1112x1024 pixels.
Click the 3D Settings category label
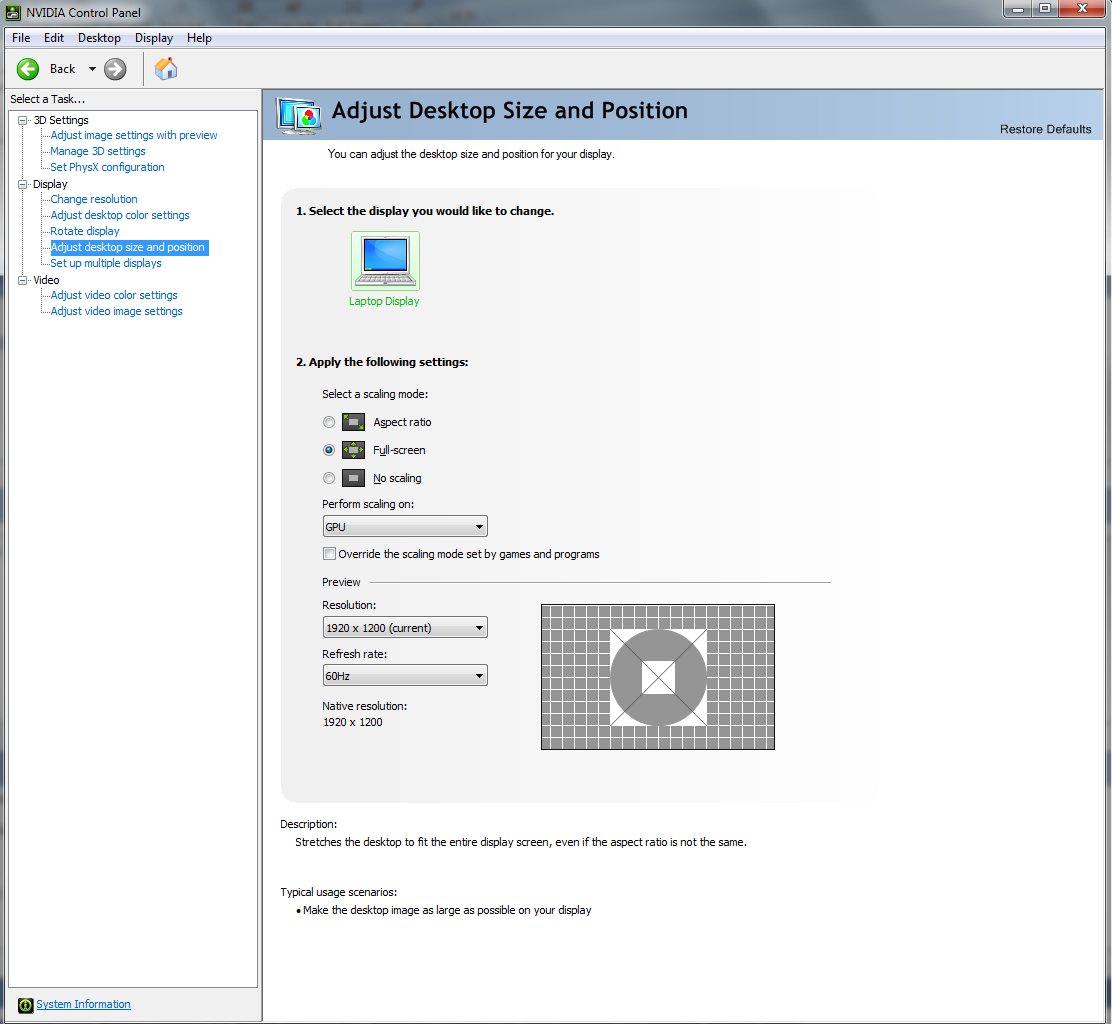pos(61,121)
